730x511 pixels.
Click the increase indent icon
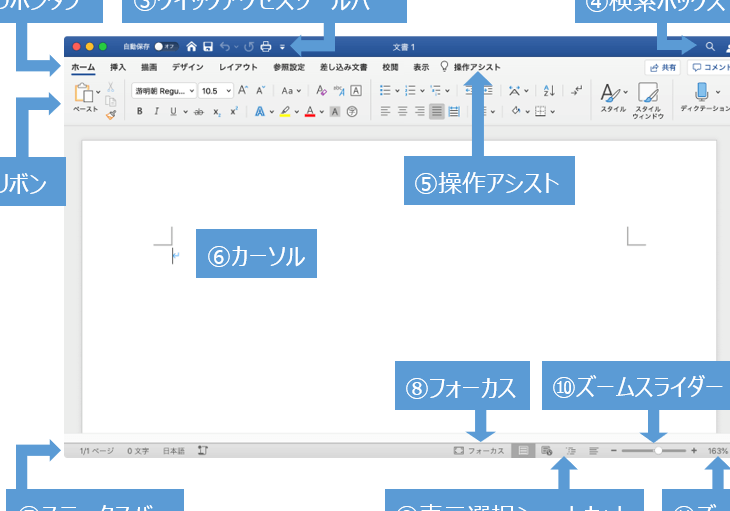(487, 90)
